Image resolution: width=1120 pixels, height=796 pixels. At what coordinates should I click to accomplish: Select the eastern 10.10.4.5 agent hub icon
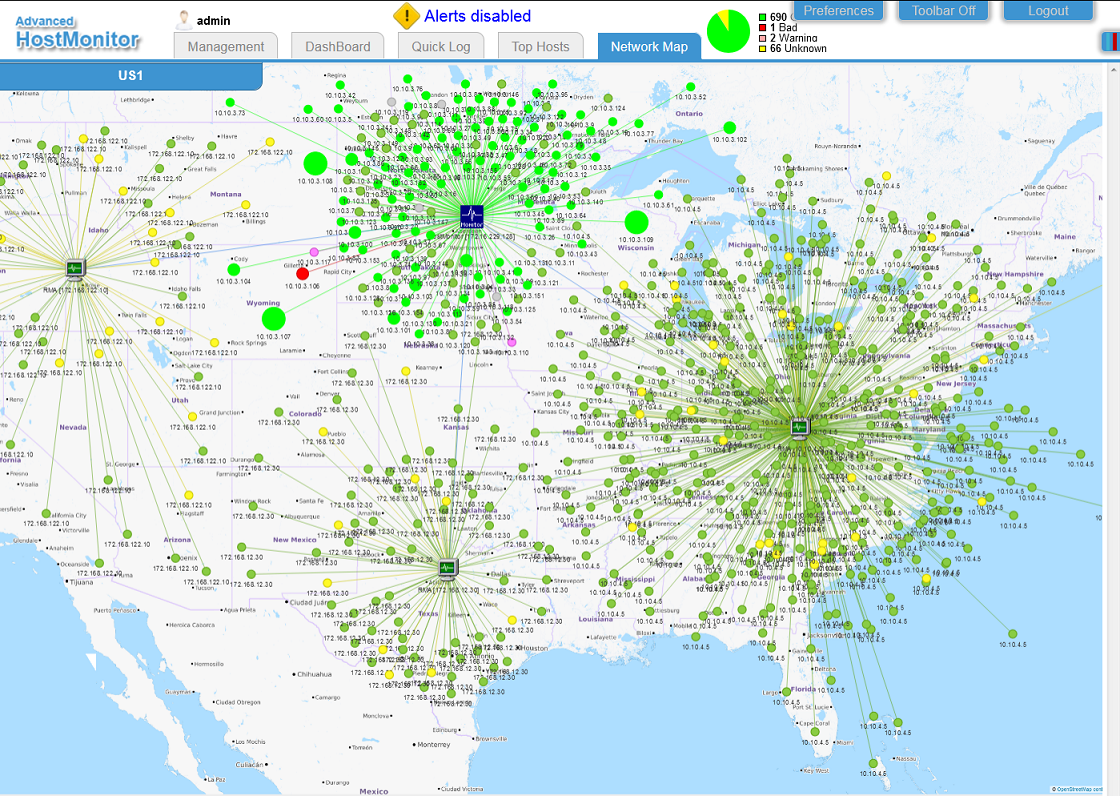[x=800, y=428]
